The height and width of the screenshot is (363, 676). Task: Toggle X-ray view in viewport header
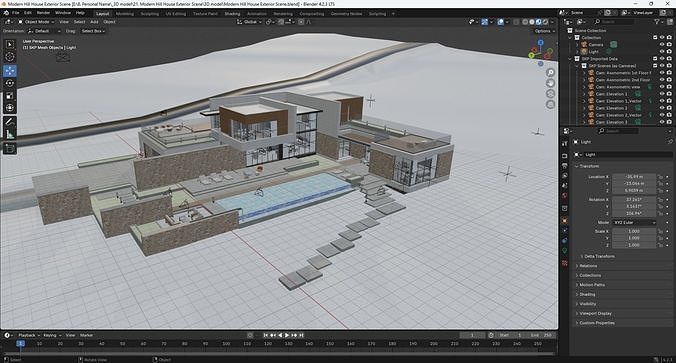pos(516,22)
